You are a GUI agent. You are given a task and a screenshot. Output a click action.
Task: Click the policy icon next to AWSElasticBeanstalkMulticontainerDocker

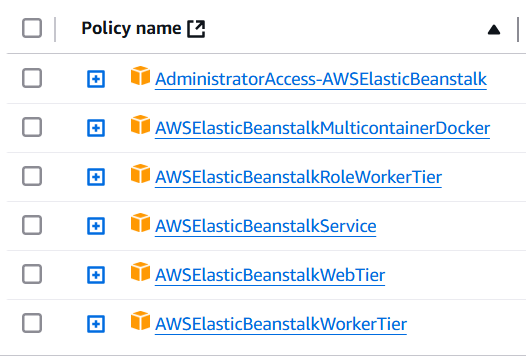point(140,125)
